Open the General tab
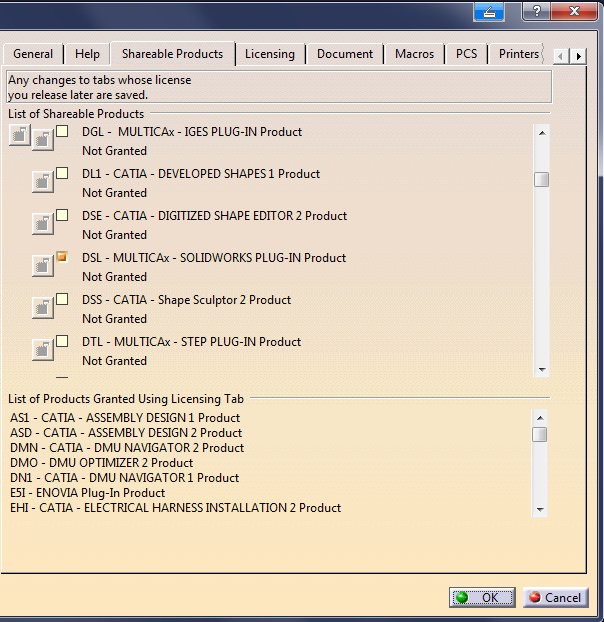This screenshot has height=622, width=604. coord(33,54)
